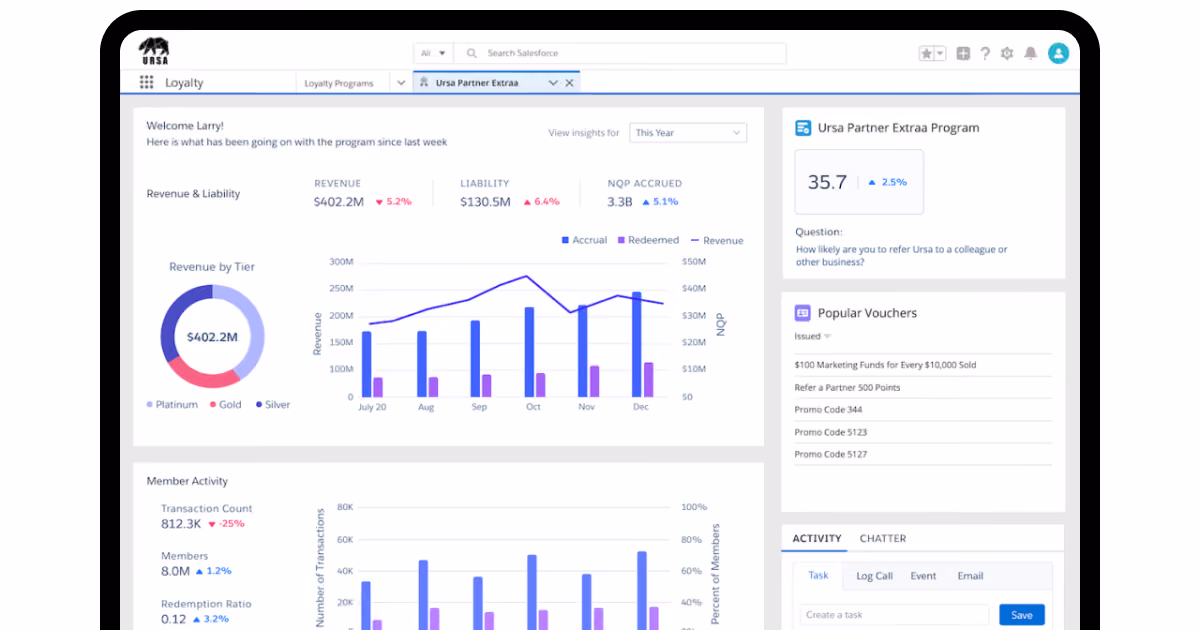The image size is (1200, 630).
Task: Open the This Year insights dropdown
Action: (x=689, y=132)
